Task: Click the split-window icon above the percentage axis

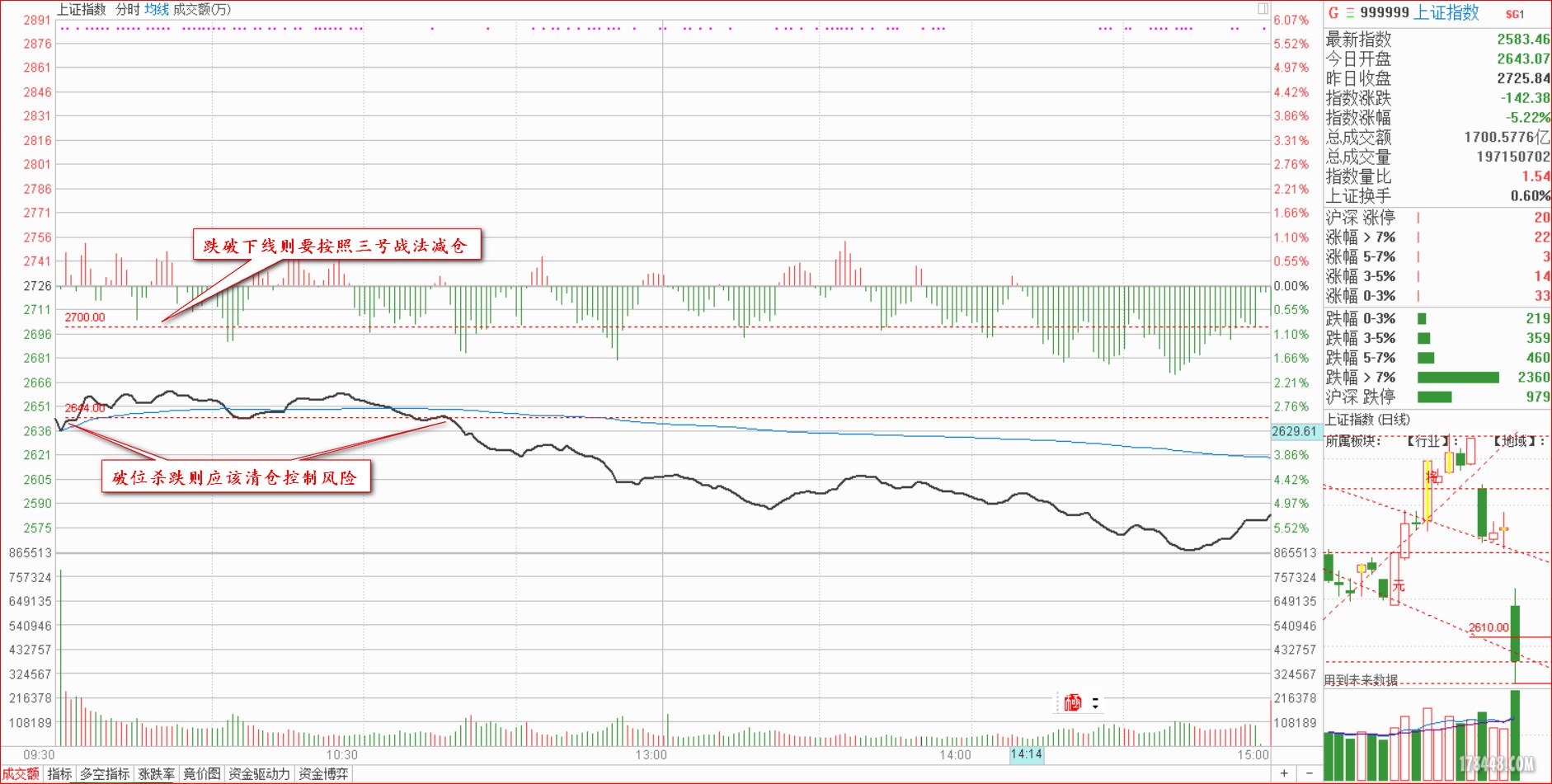Action: point(1263,9)
